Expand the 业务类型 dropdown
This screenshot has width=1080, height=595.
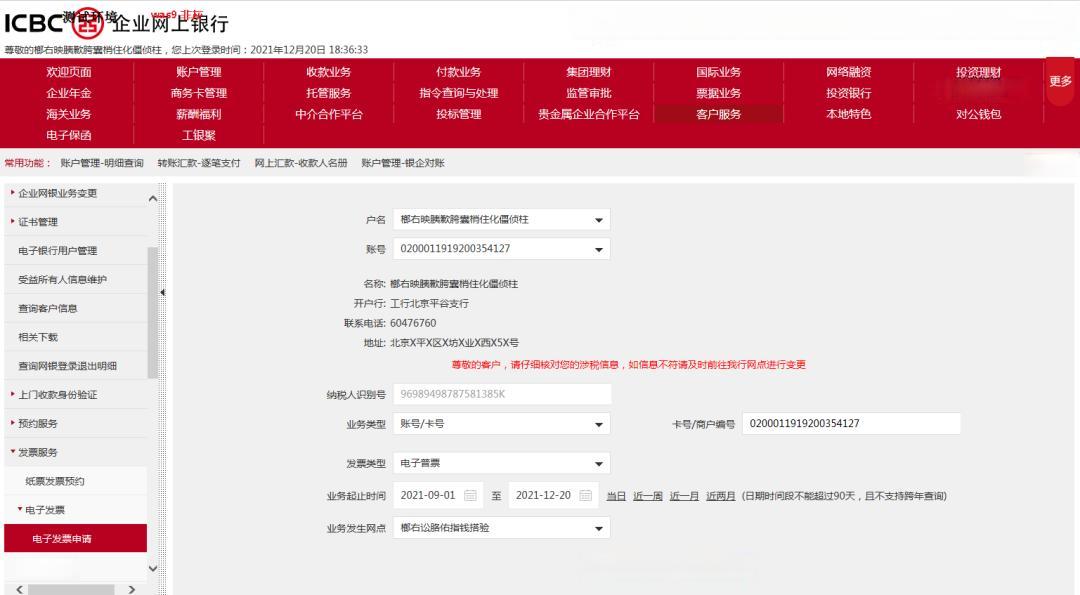coord(599,424)
